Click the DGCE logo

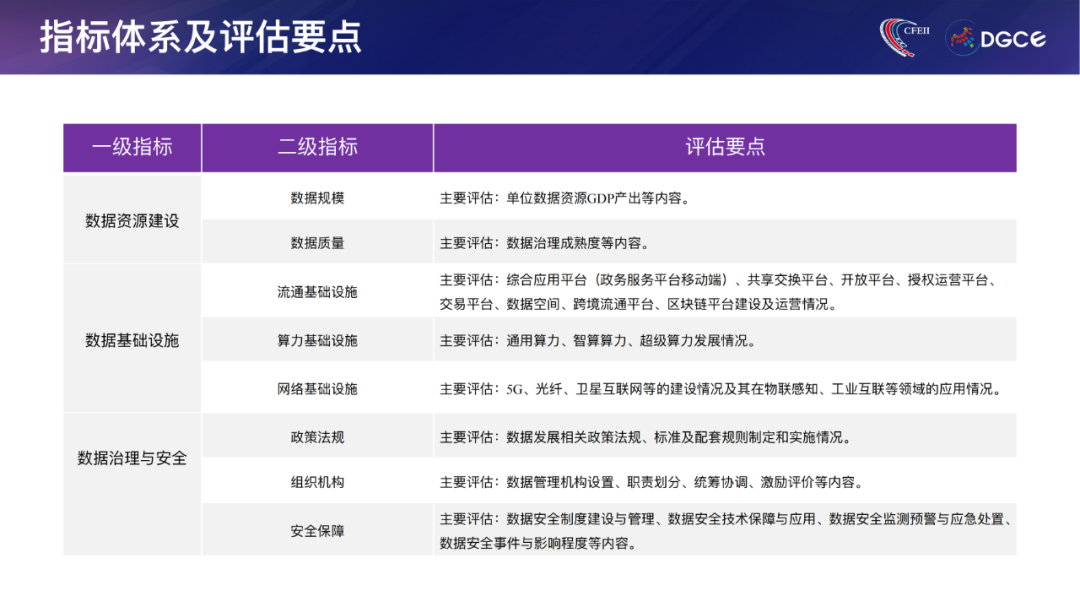(996, 39)
